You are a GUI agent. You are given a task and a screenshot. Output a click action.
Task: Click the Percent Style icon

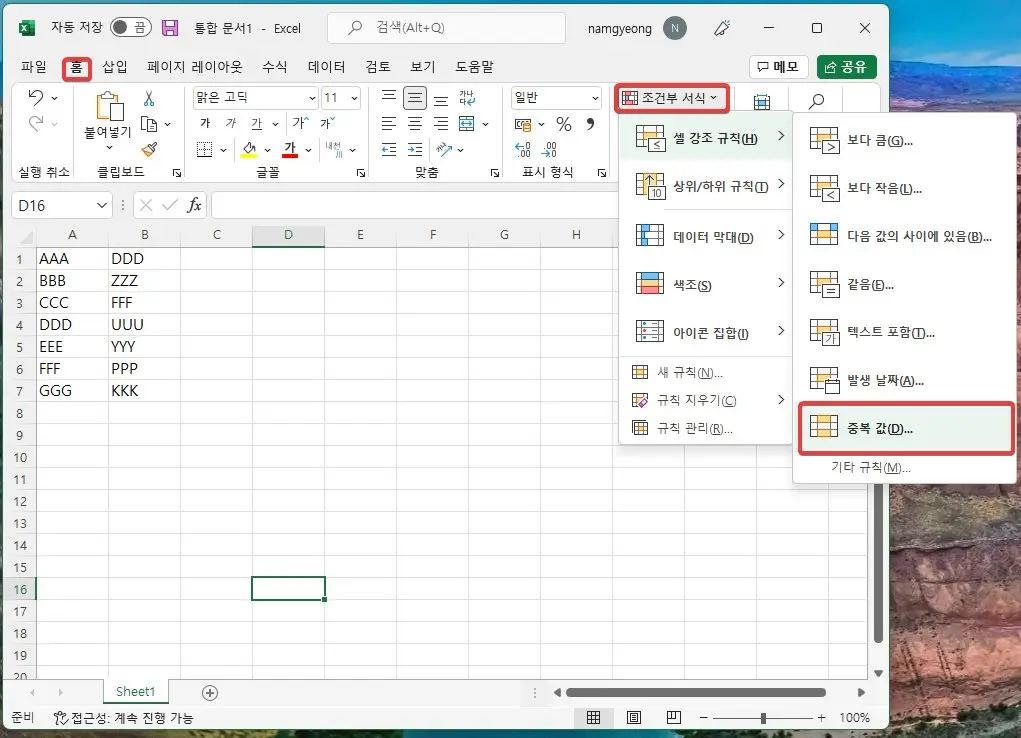pos(564,123)
